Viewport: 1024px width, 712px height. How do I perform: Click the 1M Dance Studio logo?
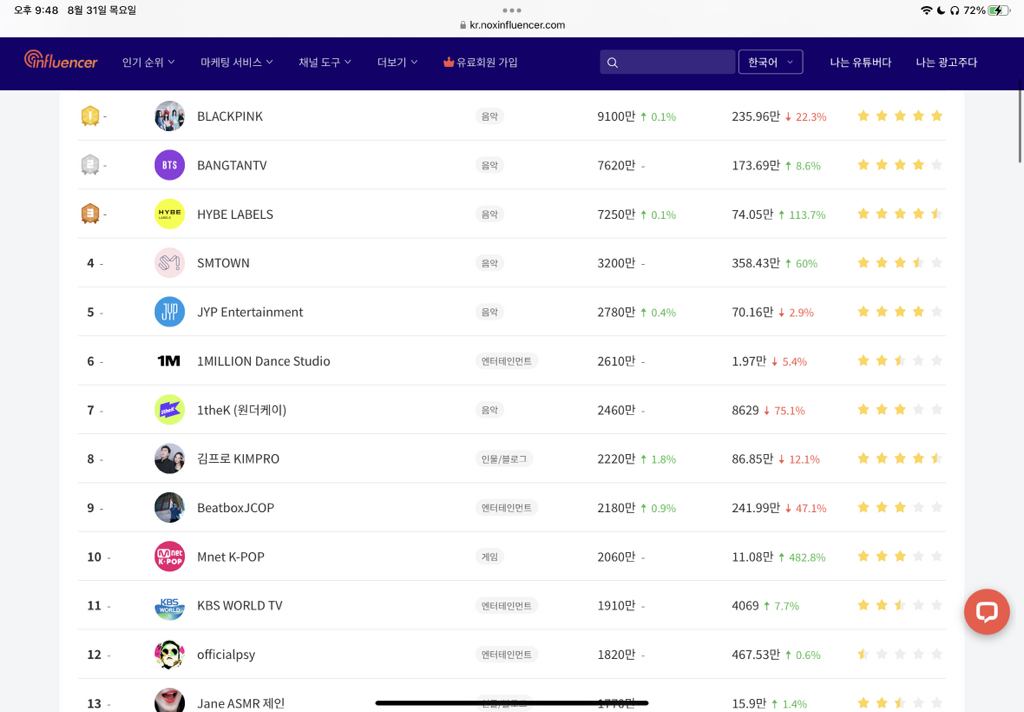(169, 361)
